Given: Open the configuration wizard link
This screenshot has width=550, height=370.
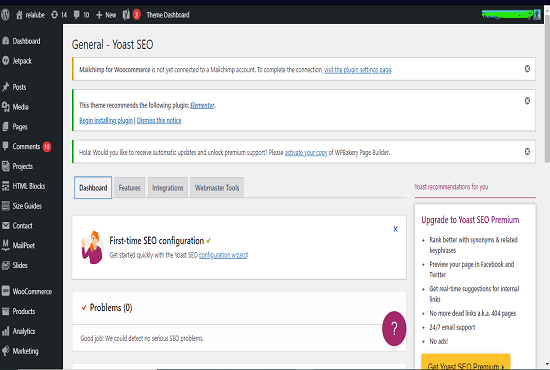Looking at the screenshot, I should [223, 255].
